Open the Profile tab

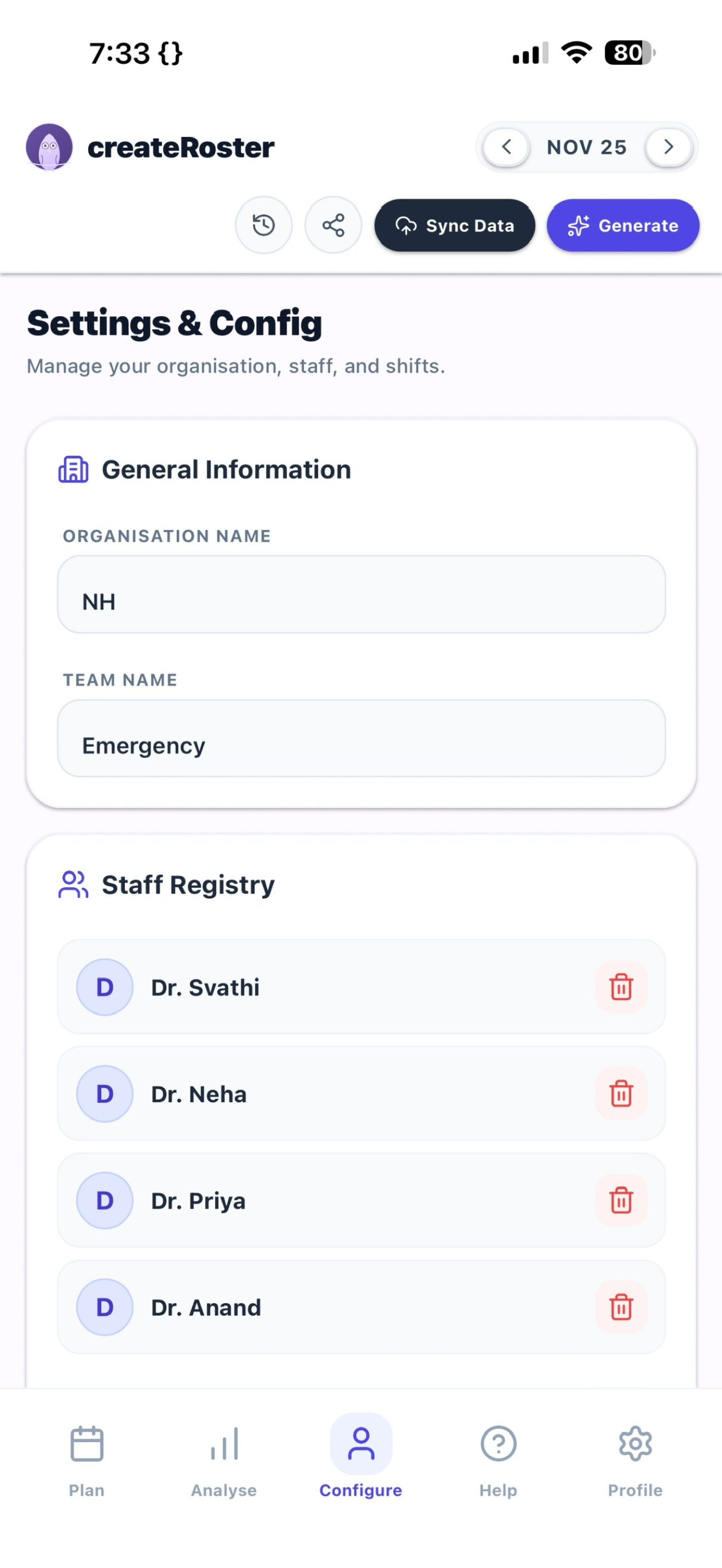[635, 1461]
